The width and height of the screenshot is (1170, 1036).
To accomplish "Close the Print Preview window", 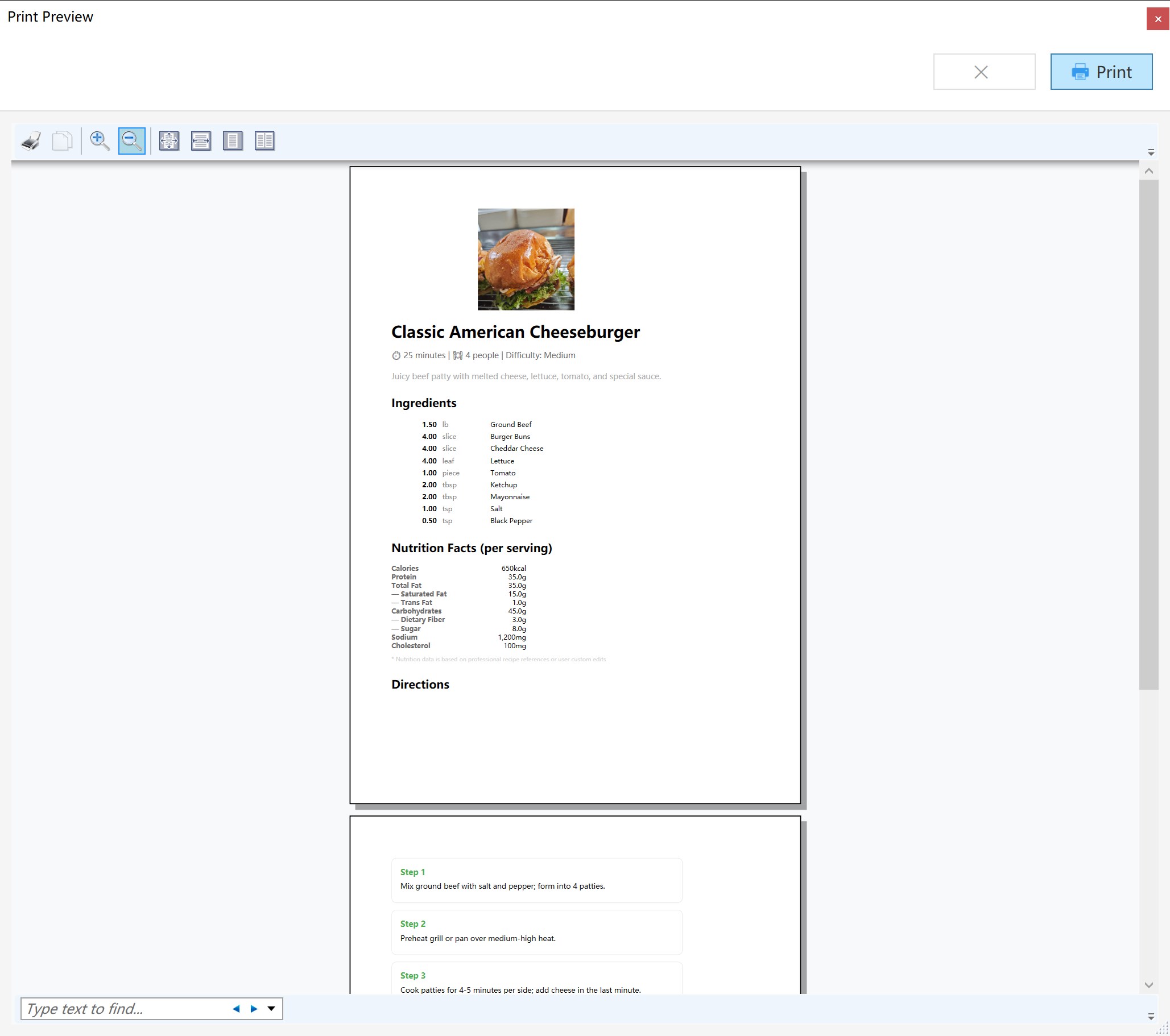I will click(x=1158, y=19).
